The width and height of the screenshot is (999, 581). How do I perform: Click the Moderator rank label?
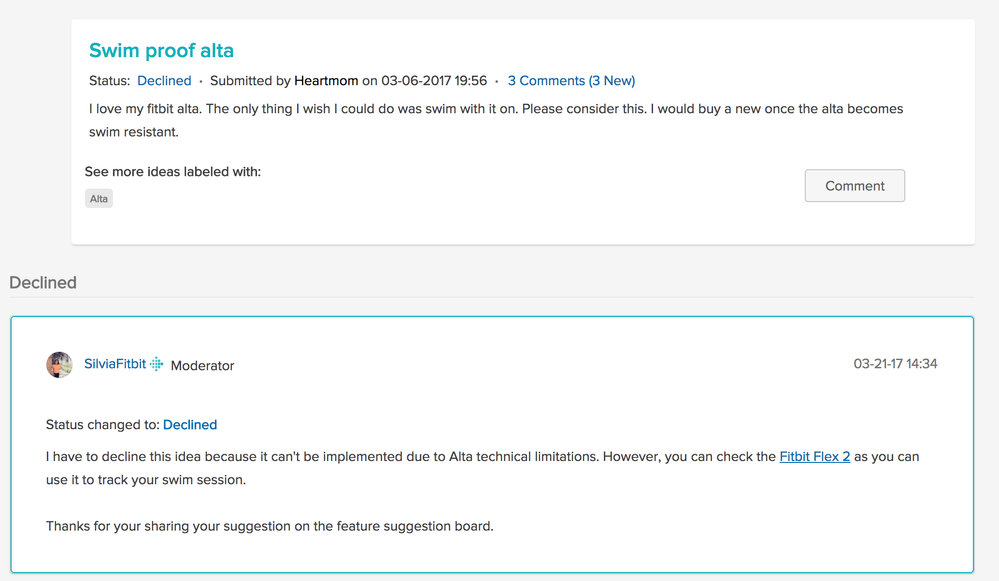(203, 366)
